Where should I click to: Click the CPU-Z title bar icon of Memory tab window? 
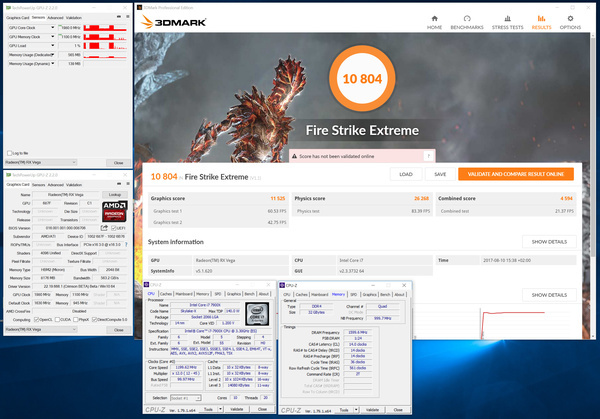point(282,285)
